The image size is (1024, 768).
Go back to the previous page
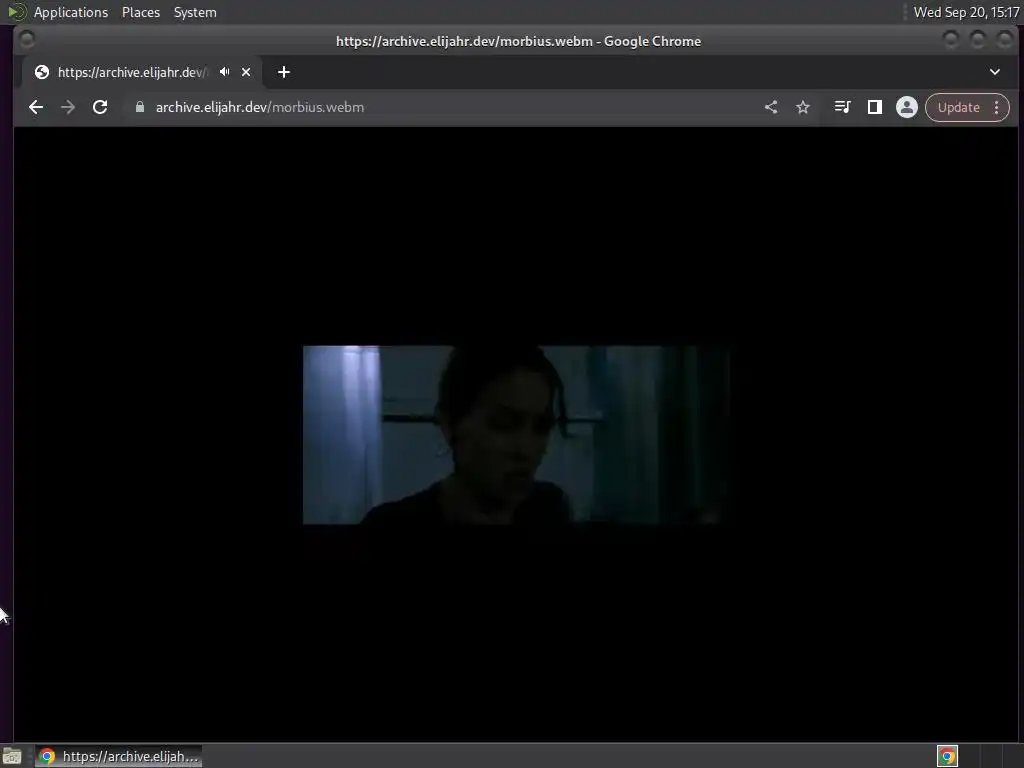point(36,107)
